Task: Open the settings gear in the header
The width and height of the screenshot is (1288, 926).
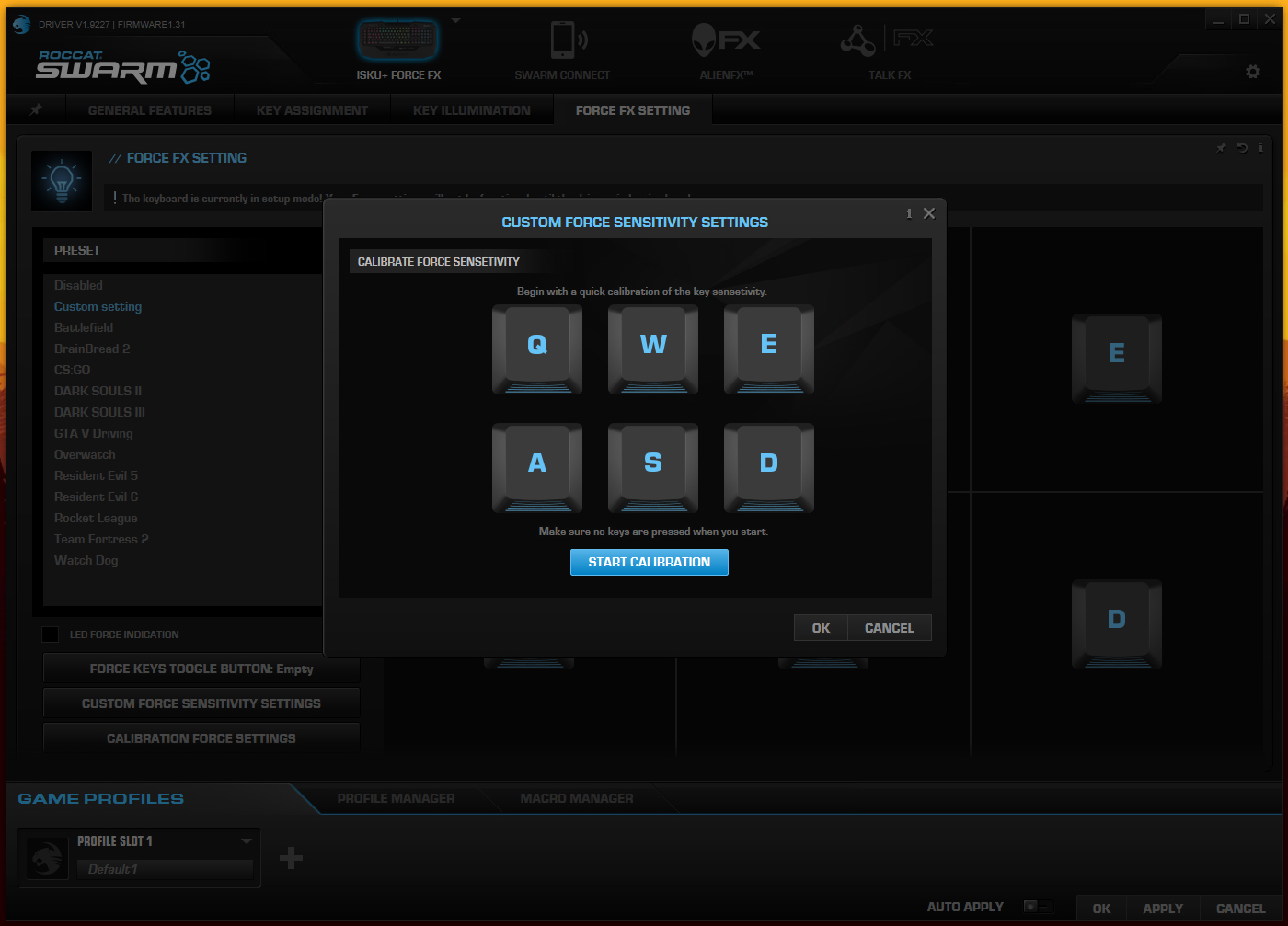Action: tap(1252, 72)
